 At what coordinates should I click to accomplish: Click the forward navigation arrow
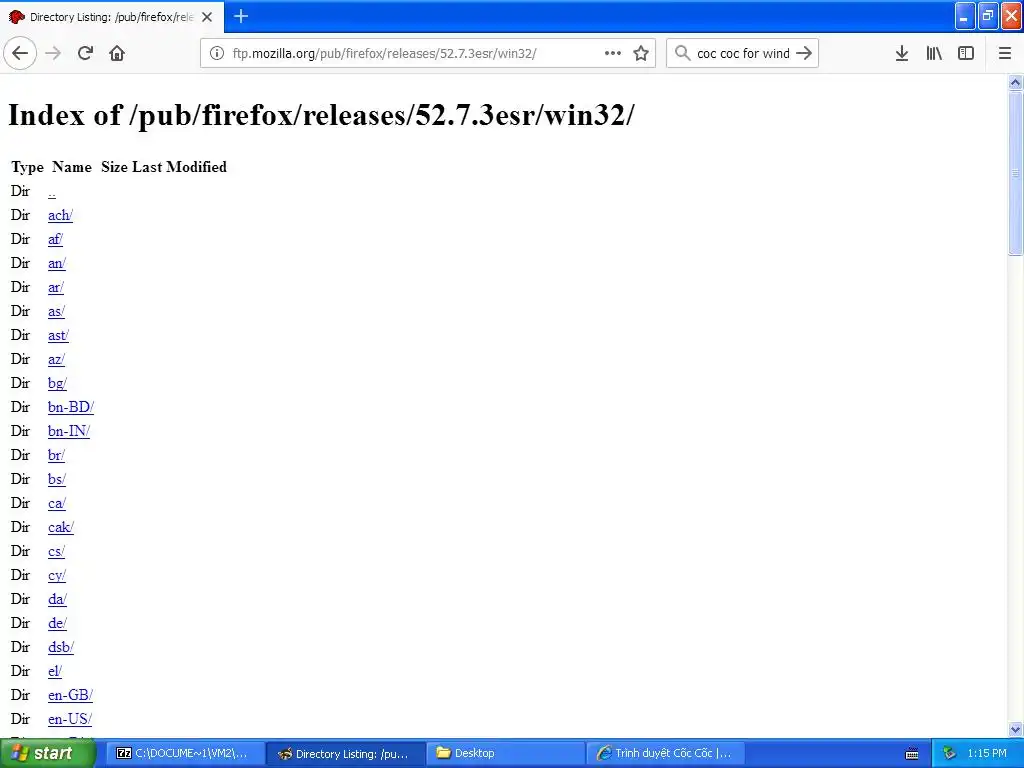tap(53, 54)
